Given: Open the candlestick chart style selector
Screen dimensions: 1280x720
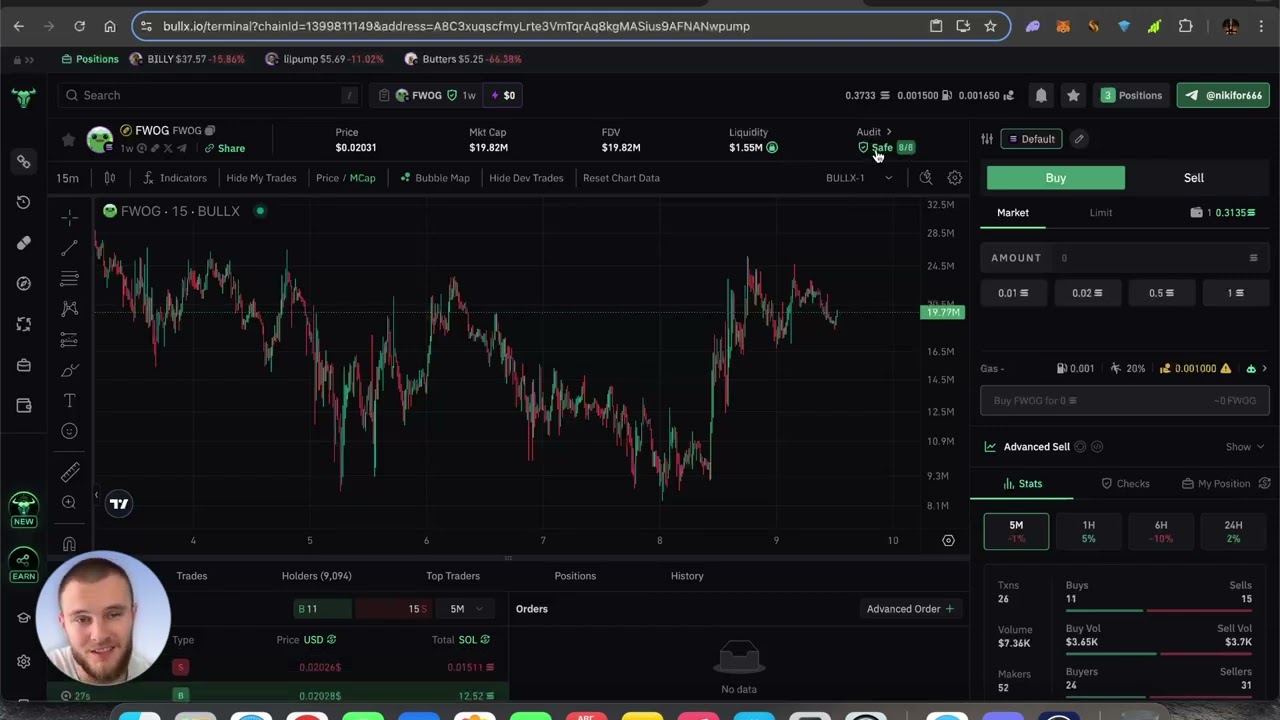Looking at the screenshot, I should [110, 178].
